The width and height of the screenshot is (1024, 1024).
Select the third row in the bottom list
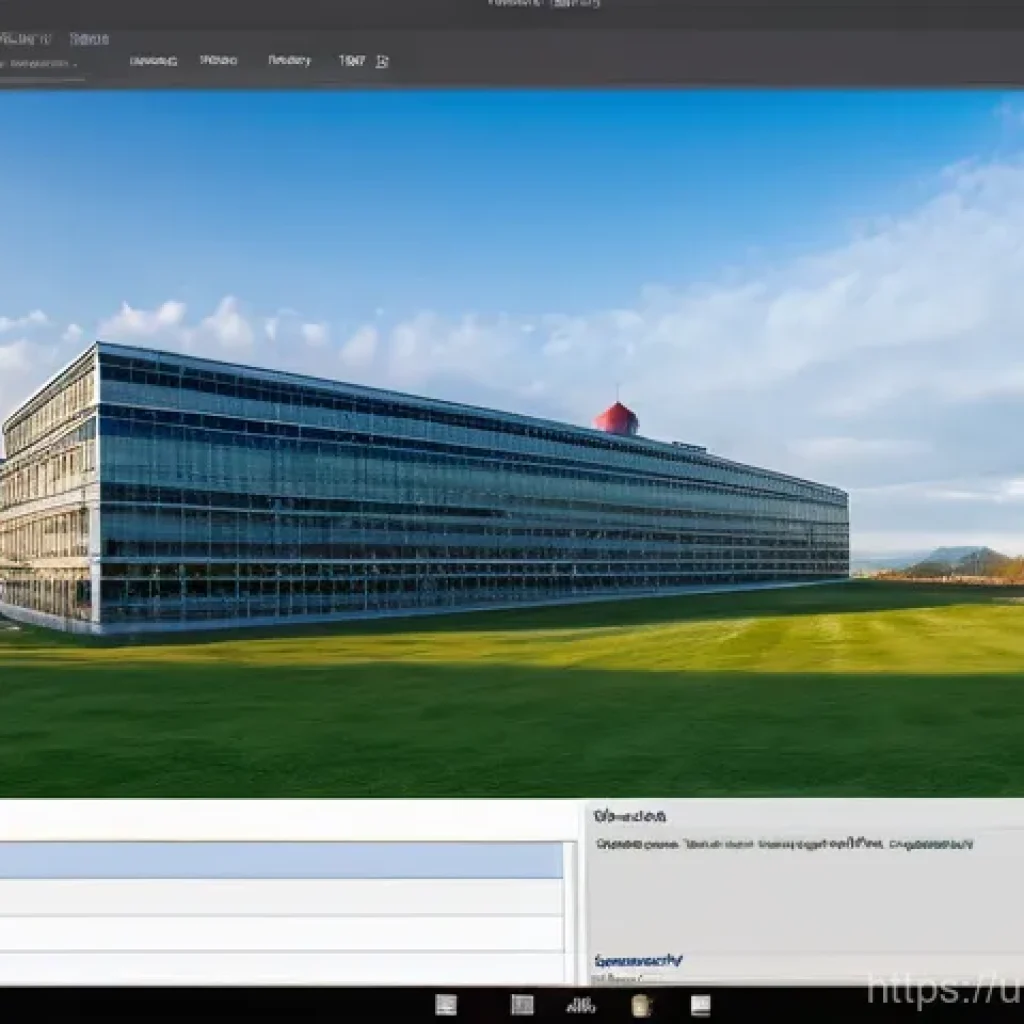[x=280, y=933]
